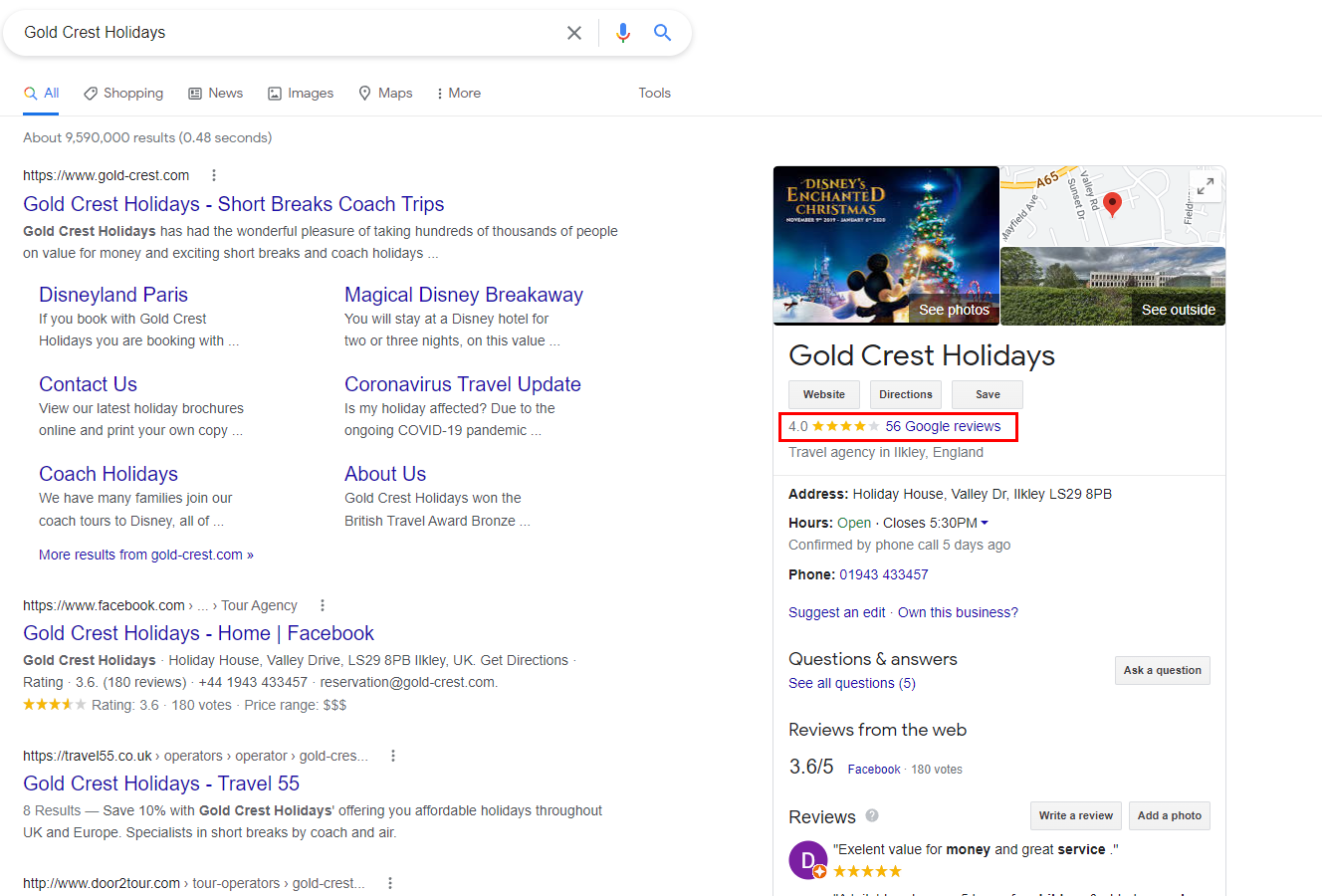
Task: Open three-dot menu beside travel55.co.uk result
Action: pos(393,756)
